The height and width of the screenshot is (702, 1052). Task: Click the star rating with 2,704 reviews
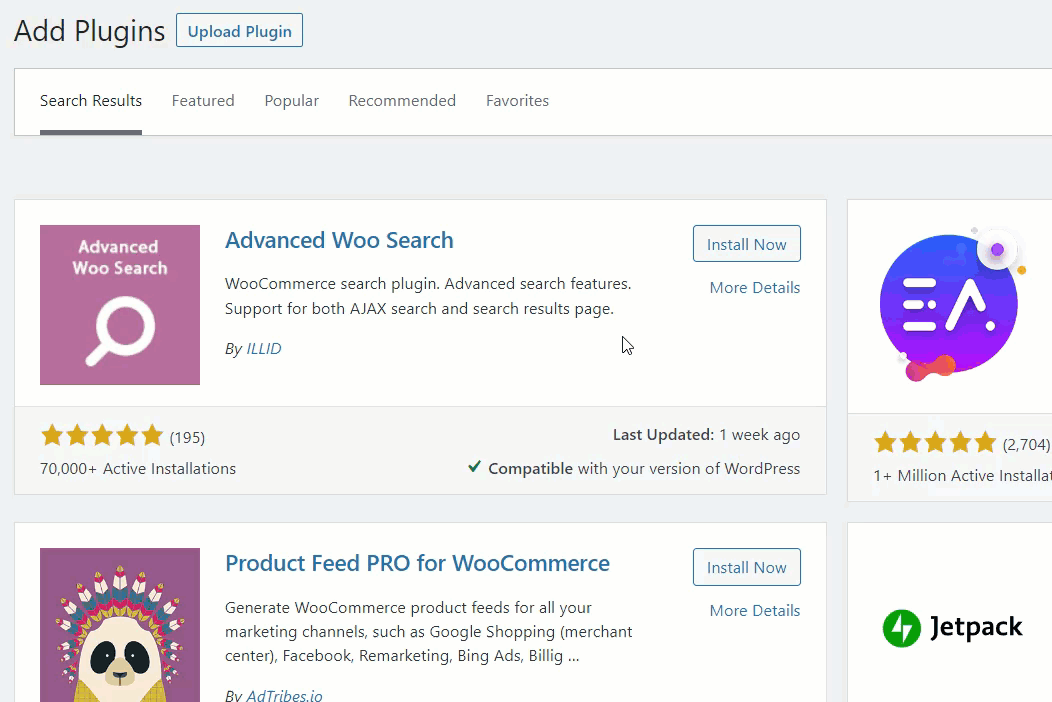935,443
